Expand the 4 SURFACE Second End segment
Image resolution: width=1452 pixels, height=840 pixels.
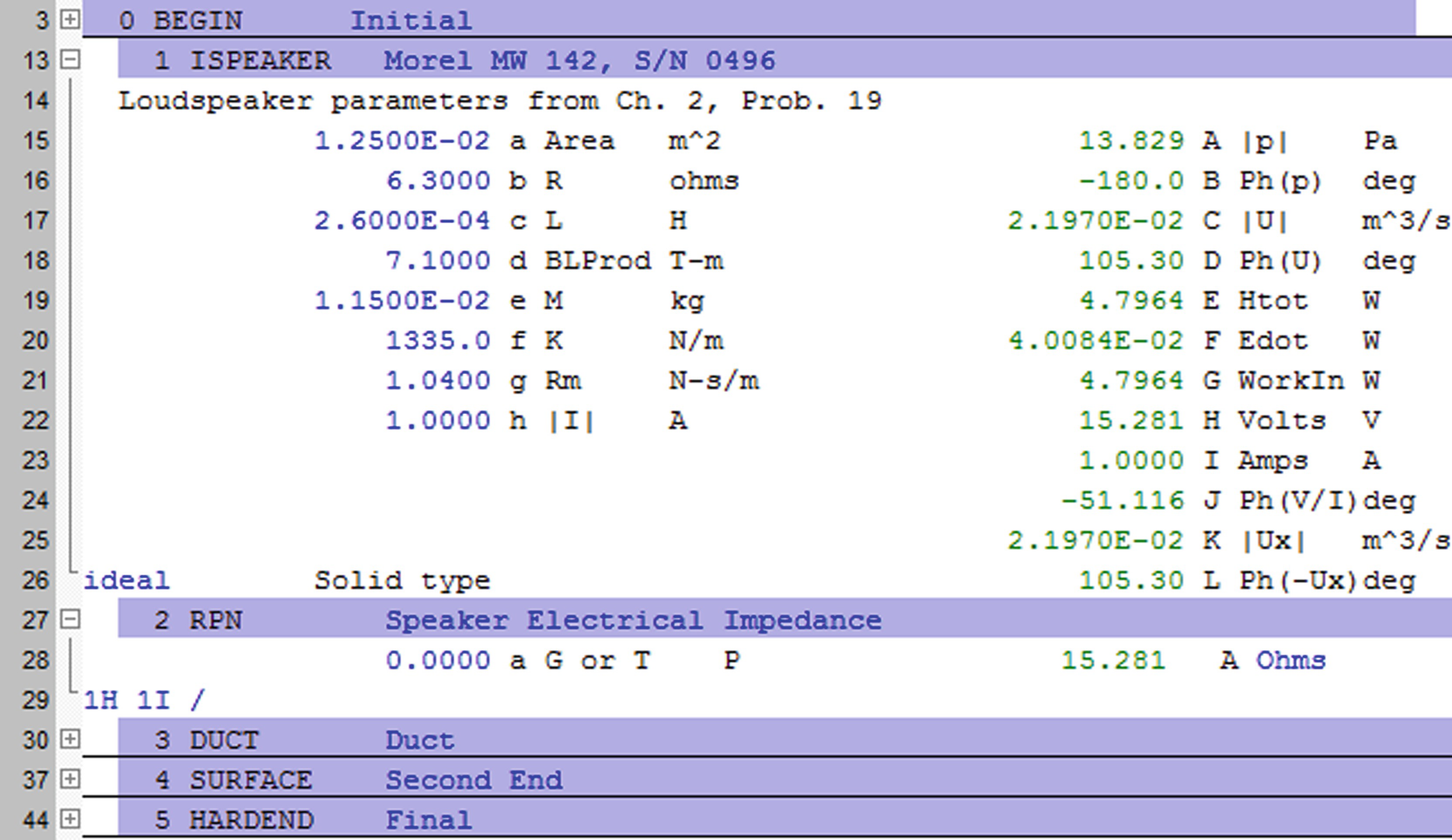[70, 779]
